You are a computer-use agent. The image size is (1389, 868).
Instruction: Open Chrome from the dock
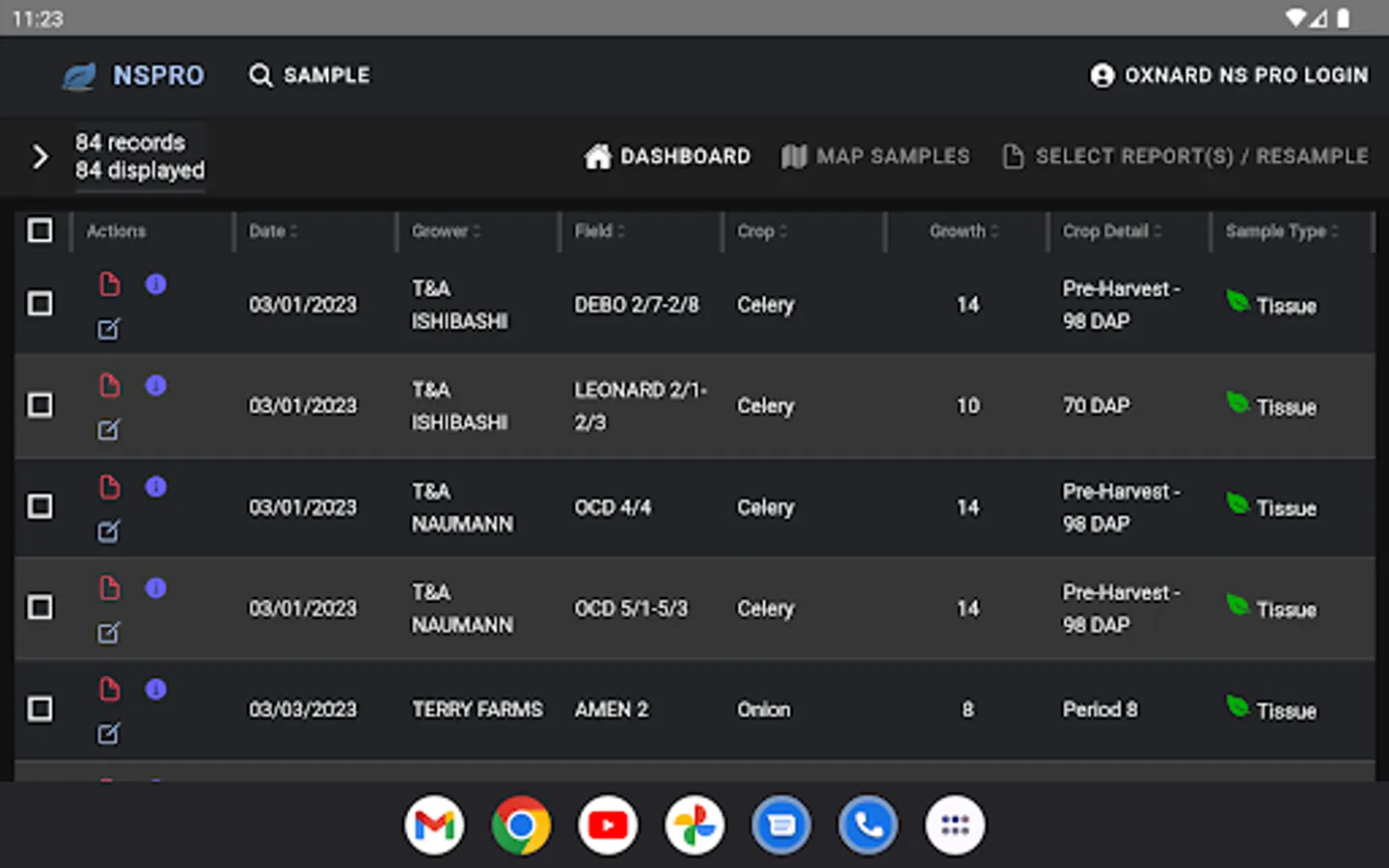[x=521, y=826]
